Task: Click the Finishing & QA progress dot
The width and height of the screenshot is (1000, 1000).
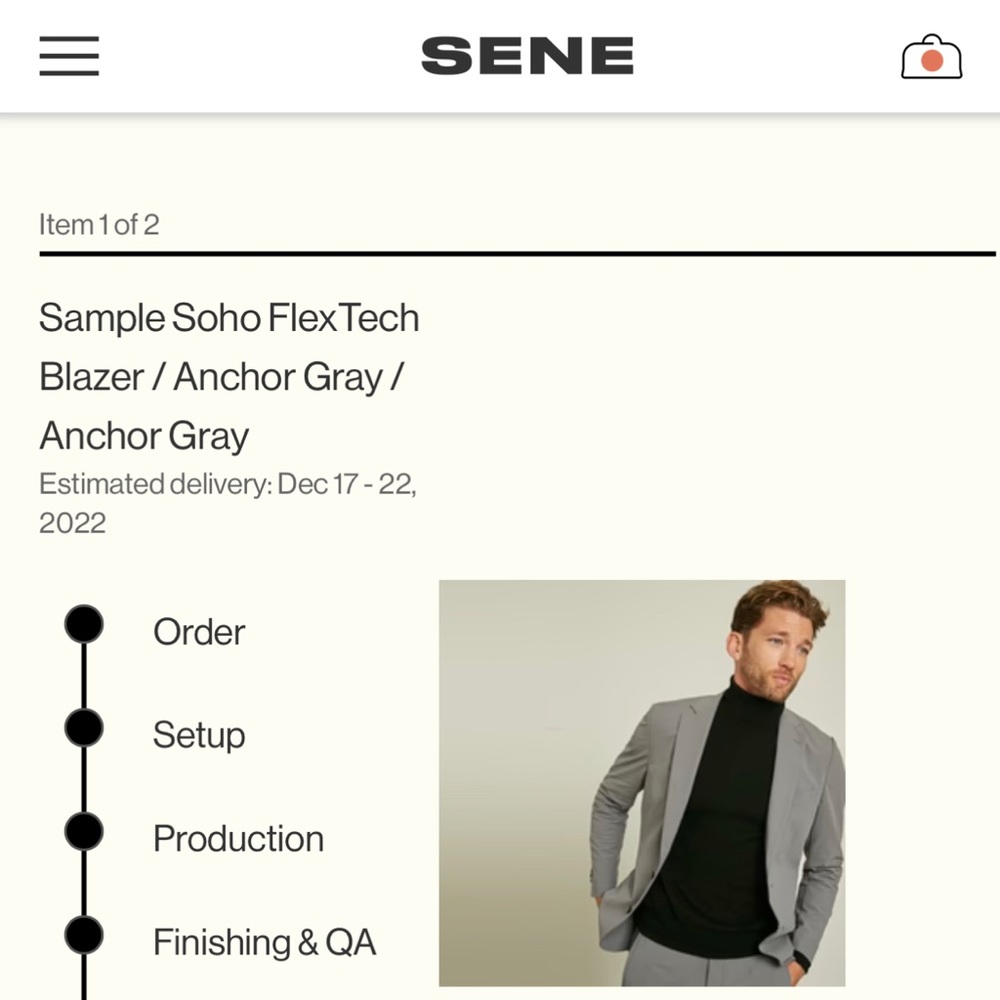Action: [x=84, y=935]
